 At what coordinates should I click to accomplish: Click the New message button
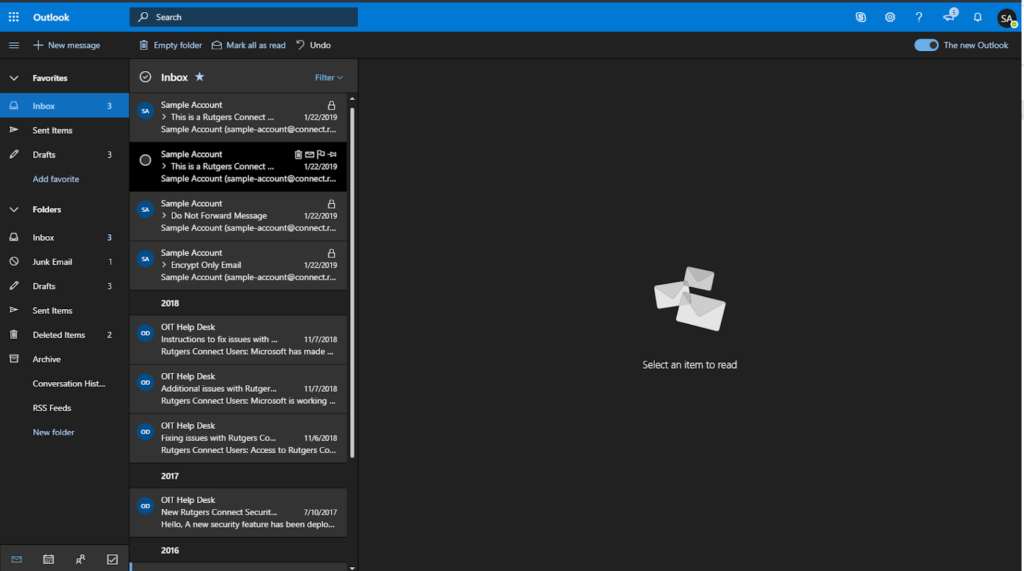click(x=67, y=45)
